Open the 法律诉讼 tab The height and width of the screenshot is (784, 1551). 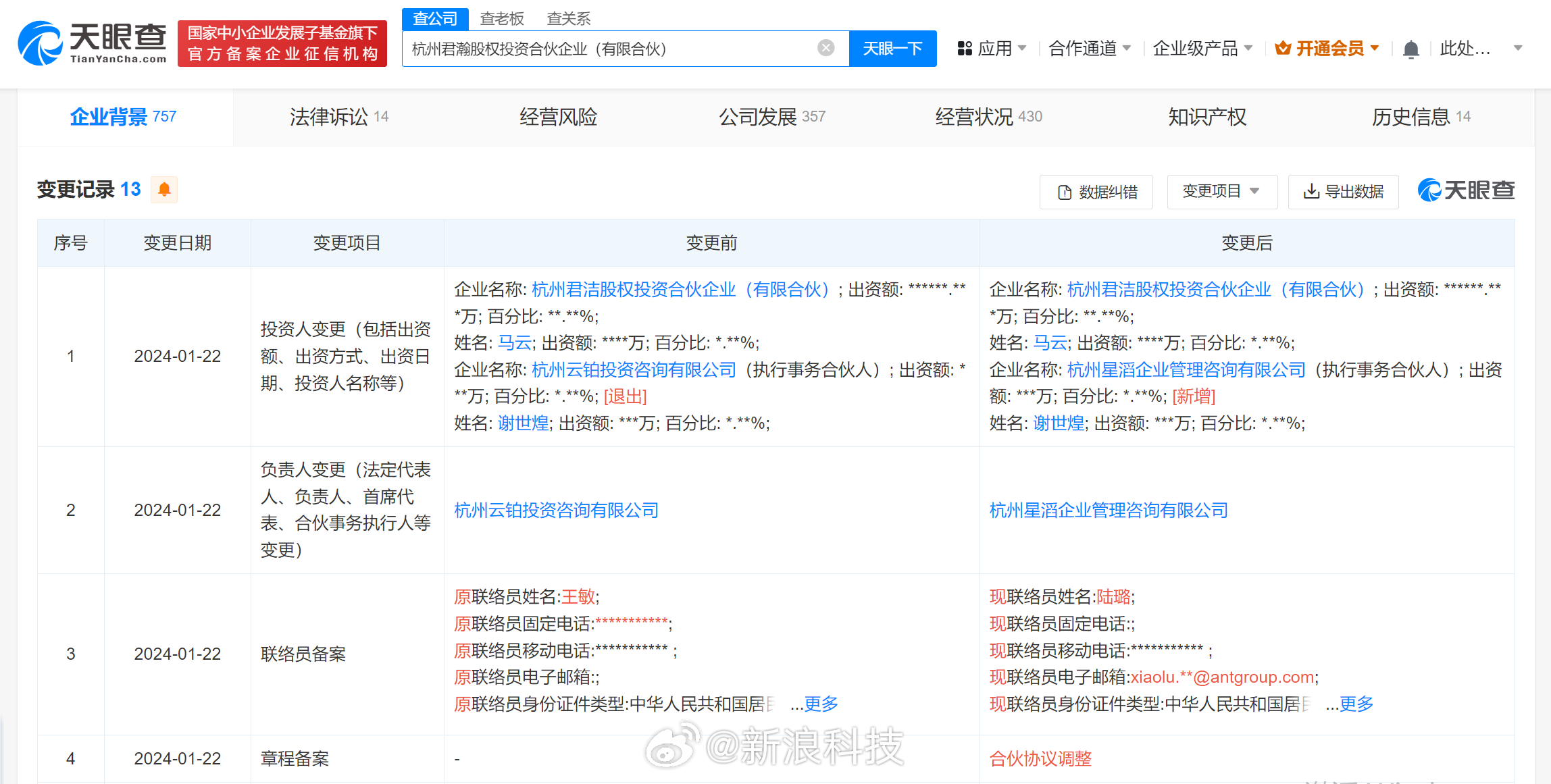point(338,117)
